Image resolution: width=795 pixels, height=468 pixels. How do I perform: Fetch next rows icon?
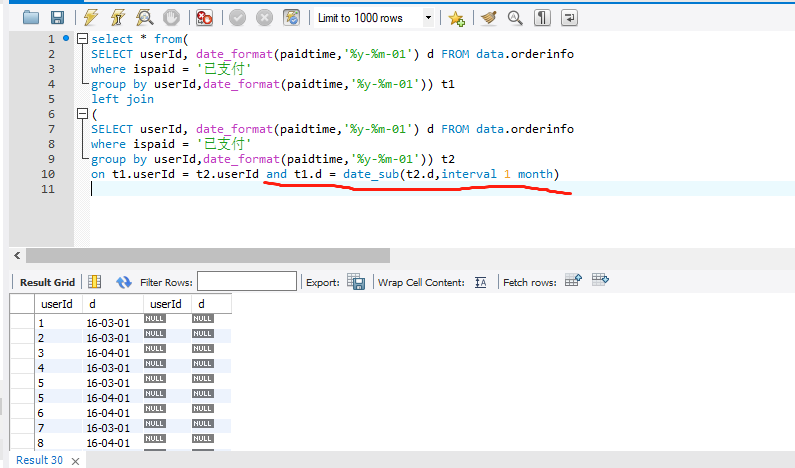click(573, 280)
